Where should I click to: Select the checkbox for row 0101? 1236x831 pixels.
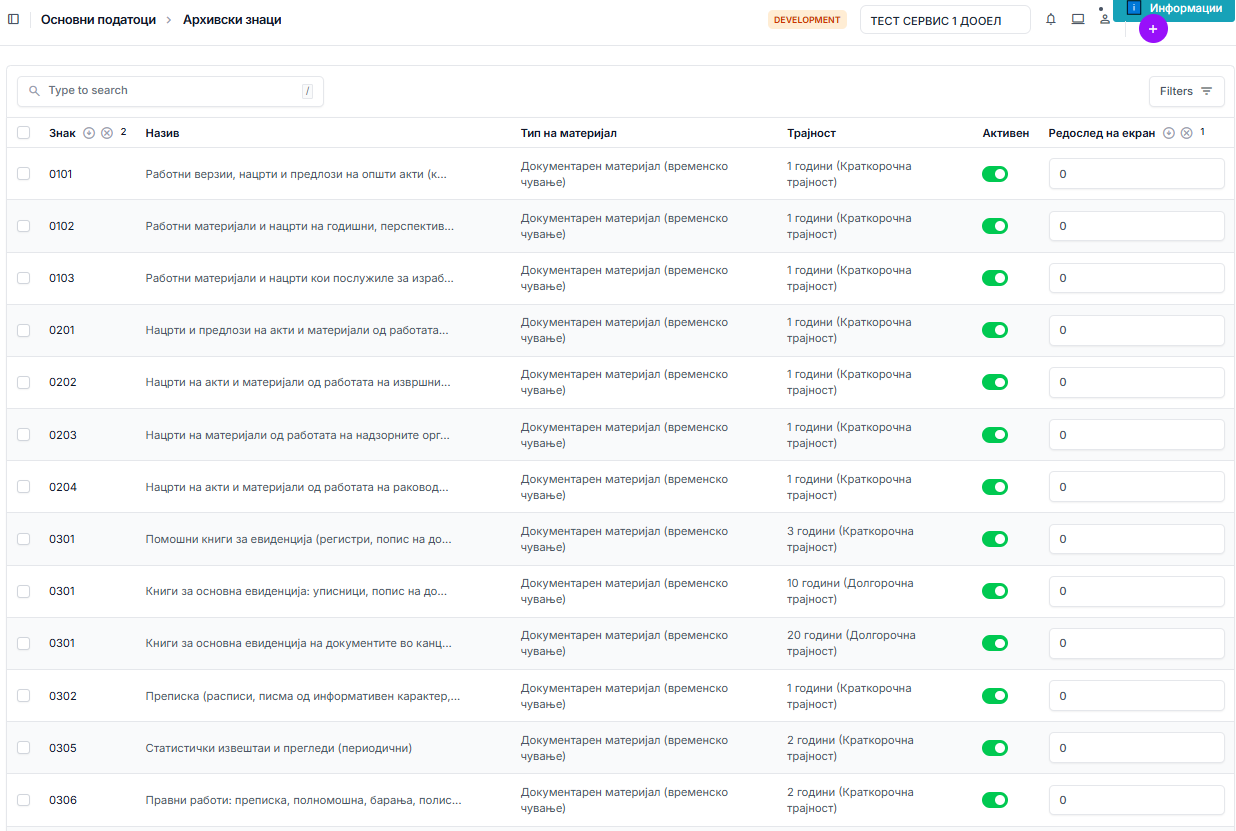[x=24, y=174]
